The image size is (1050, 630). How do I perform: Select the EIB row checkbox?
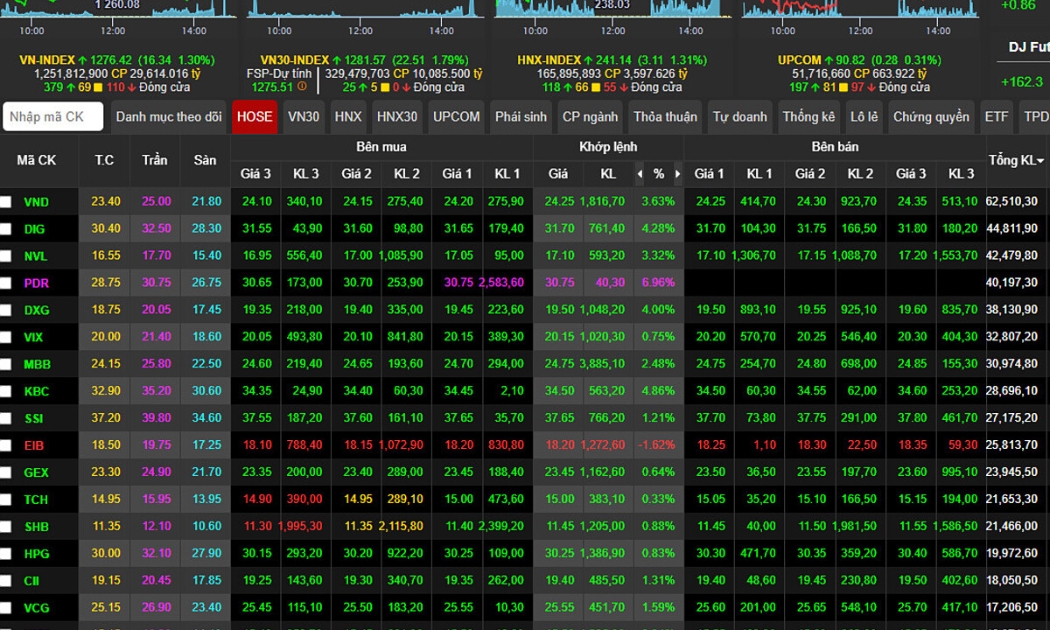pyautogui.click(x=6, y=445)
